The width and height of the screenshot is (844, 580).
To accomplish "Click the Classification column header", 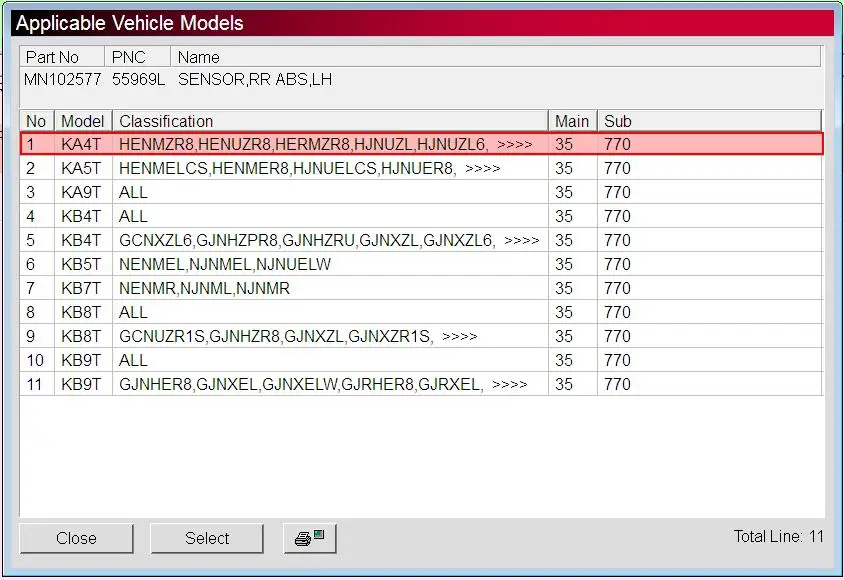I will point(330,121).
